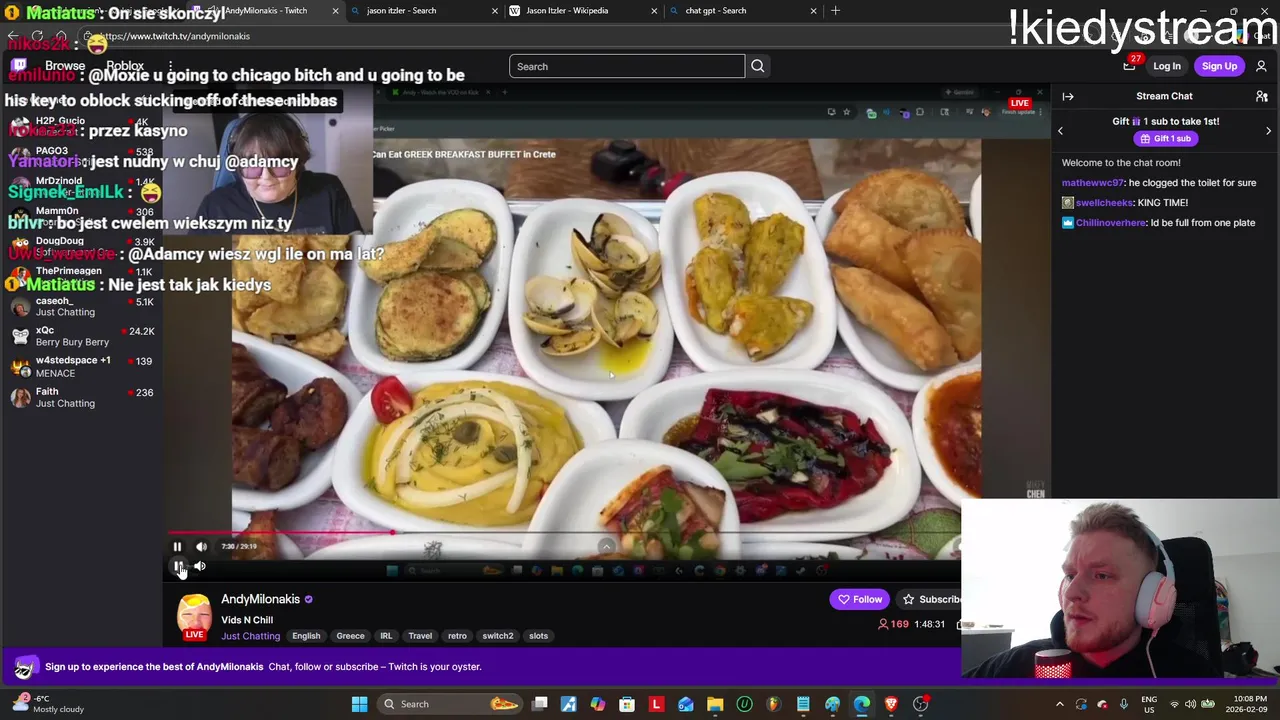Open Outlook from taskbar
The width and height of the screenshot is (1280, 720).
[686, 704]
